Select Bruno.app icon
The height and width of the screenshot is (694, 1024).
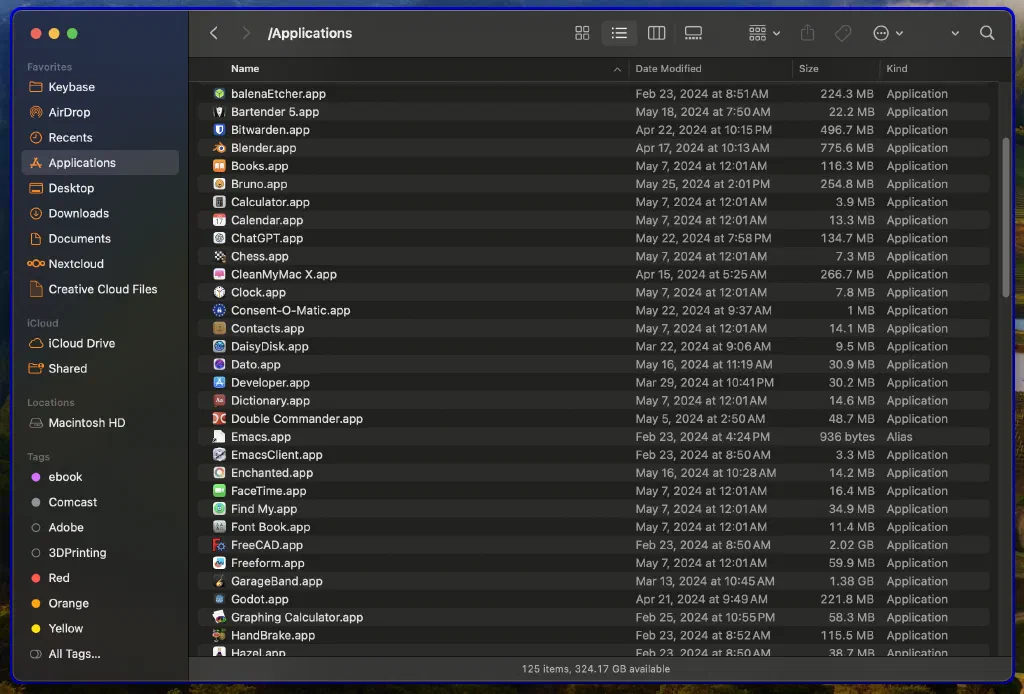(x=219, y=184)
